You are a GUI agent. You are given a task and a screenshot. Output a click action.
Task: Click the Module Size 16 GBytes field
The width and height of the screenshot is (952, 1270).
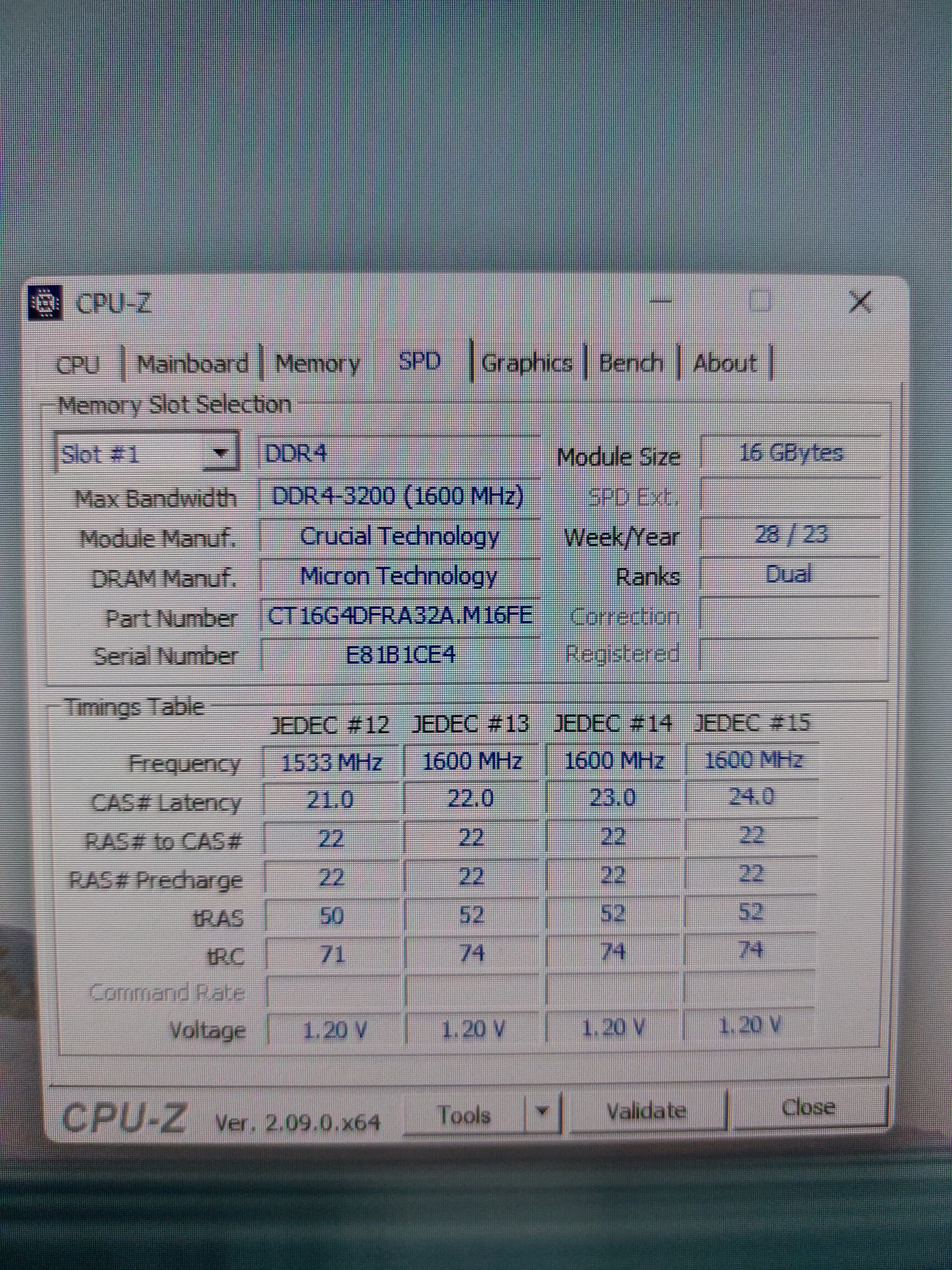(x=790, y=453)
